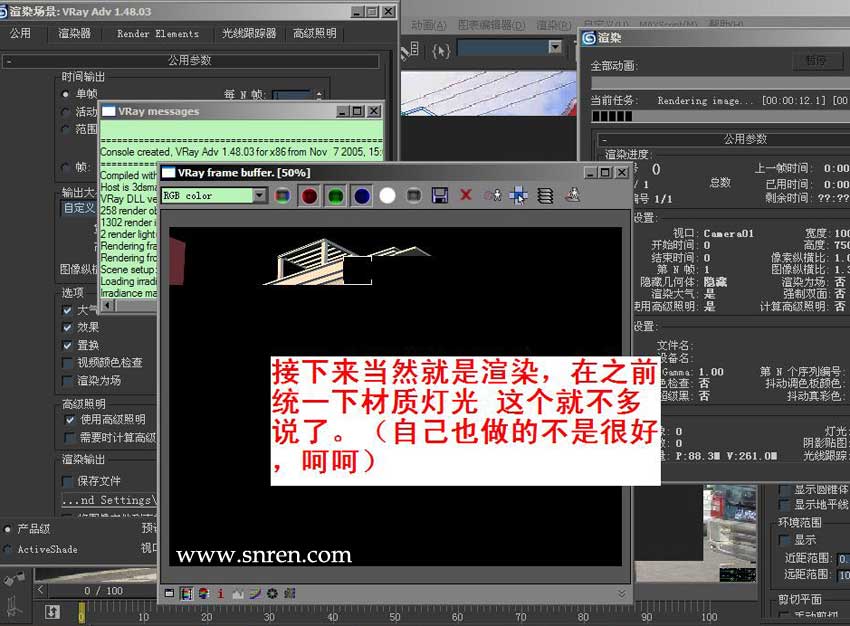Save image with floppy disk icon
The height and width of the screenshot is (626, 850).
coord(440,195)
